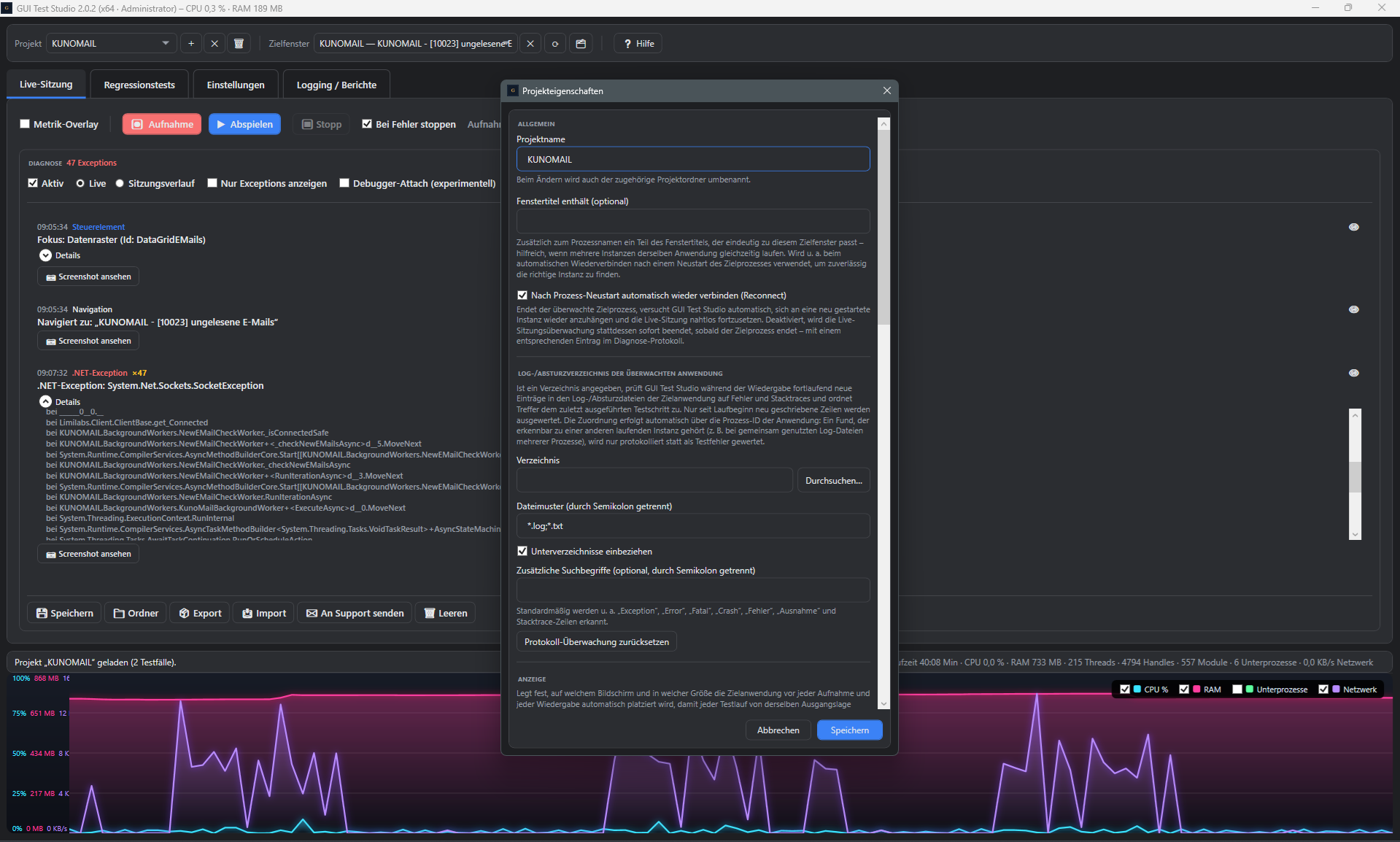The image size is (1400, 842).
Task: Refresh the target window list
Action: pos(555,44)
